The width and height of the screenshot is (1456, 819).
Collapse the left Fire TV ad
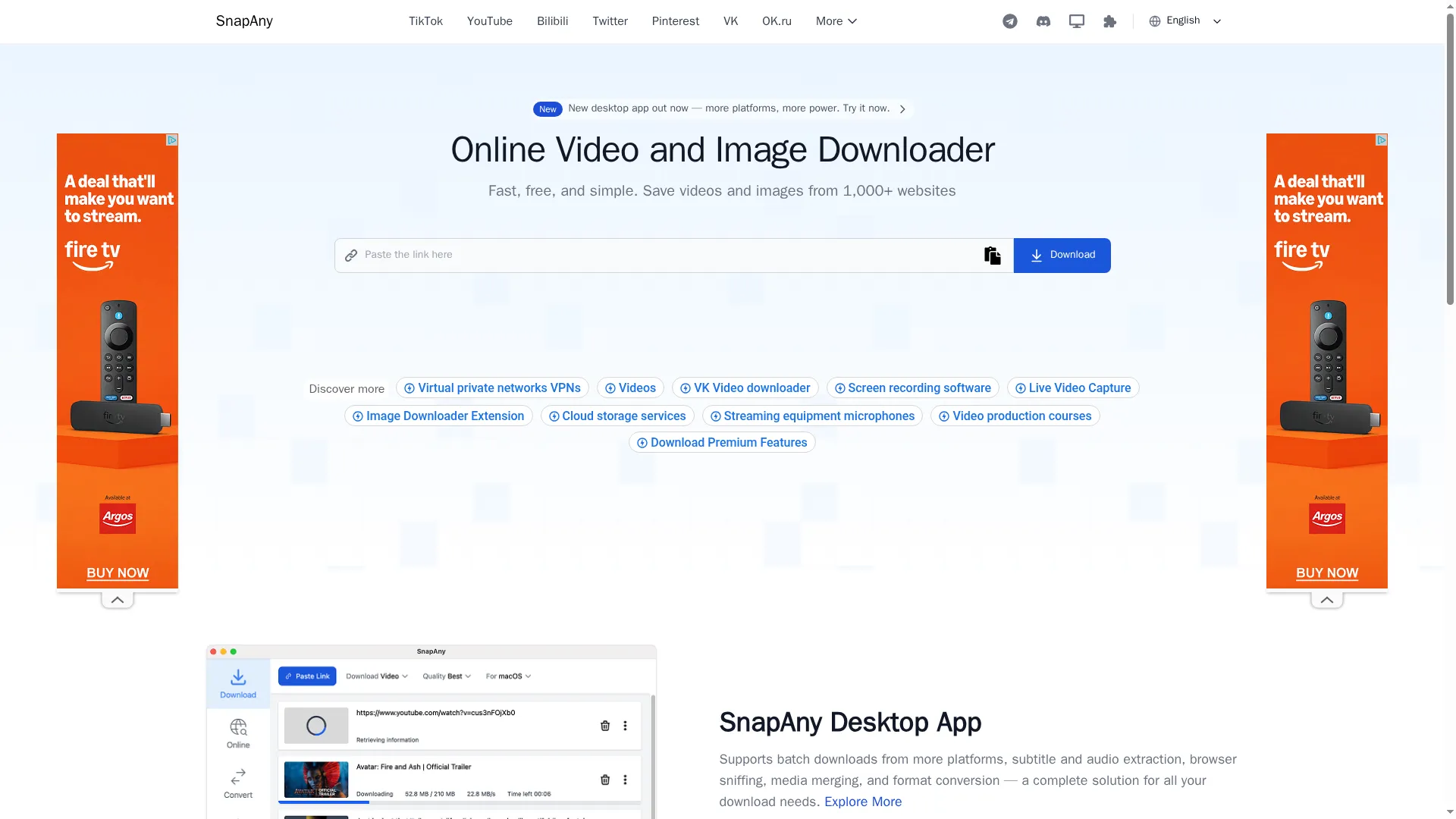tap(118, 600)
